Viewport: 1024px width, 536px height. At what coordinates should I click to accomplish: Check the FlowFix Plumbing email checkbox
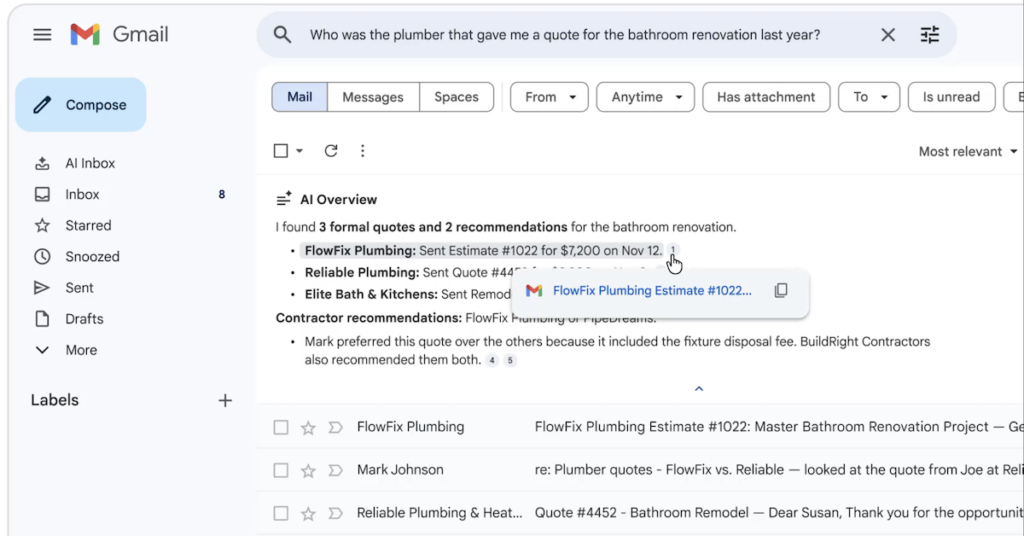(x=281, y=428)
